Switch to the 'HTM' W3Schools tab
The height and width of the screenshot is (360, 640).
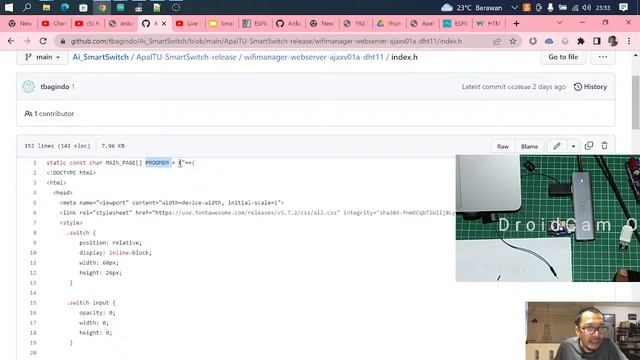tap(489, 24)
